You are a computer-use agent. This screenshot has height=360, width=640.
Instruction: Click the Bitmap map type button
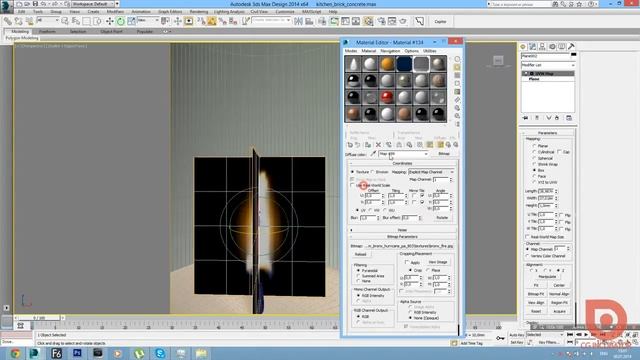pyautogui.click(x=444, y=154)
